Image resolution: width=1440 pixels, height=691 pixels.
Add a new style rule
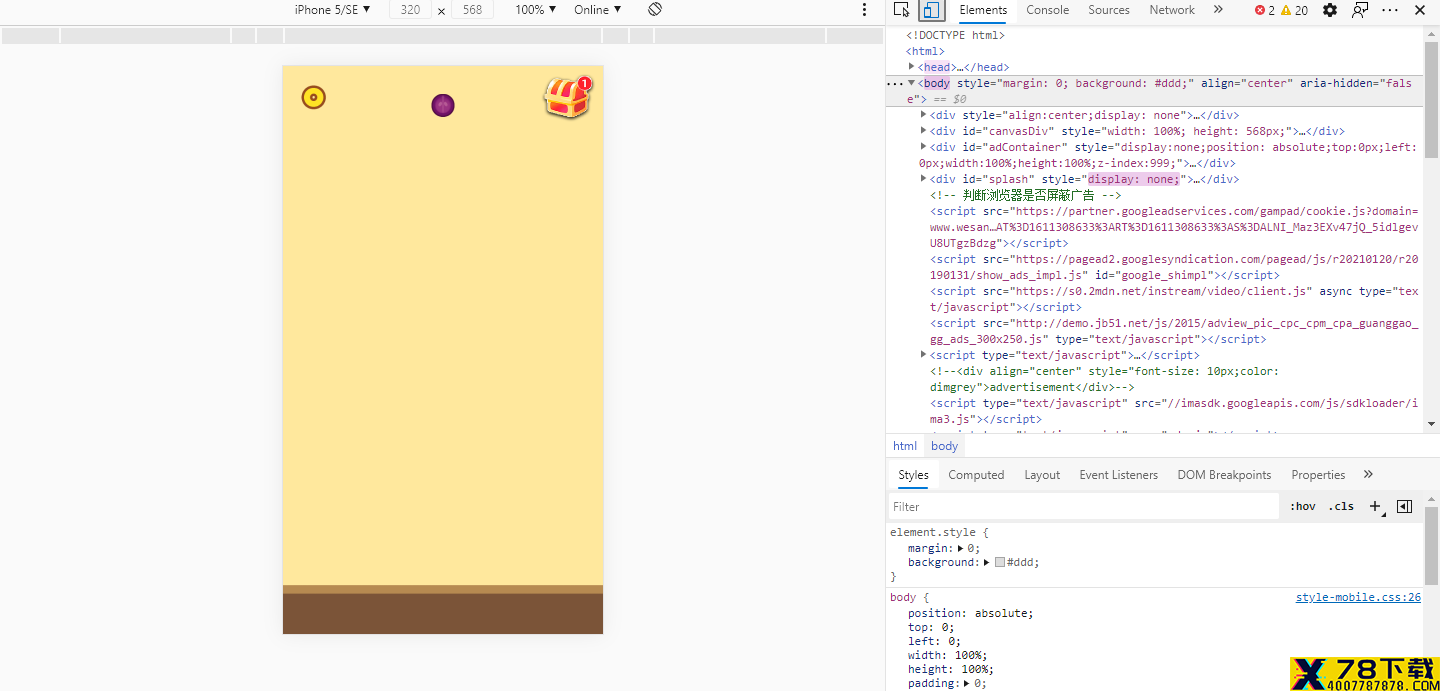point(1375,506)
